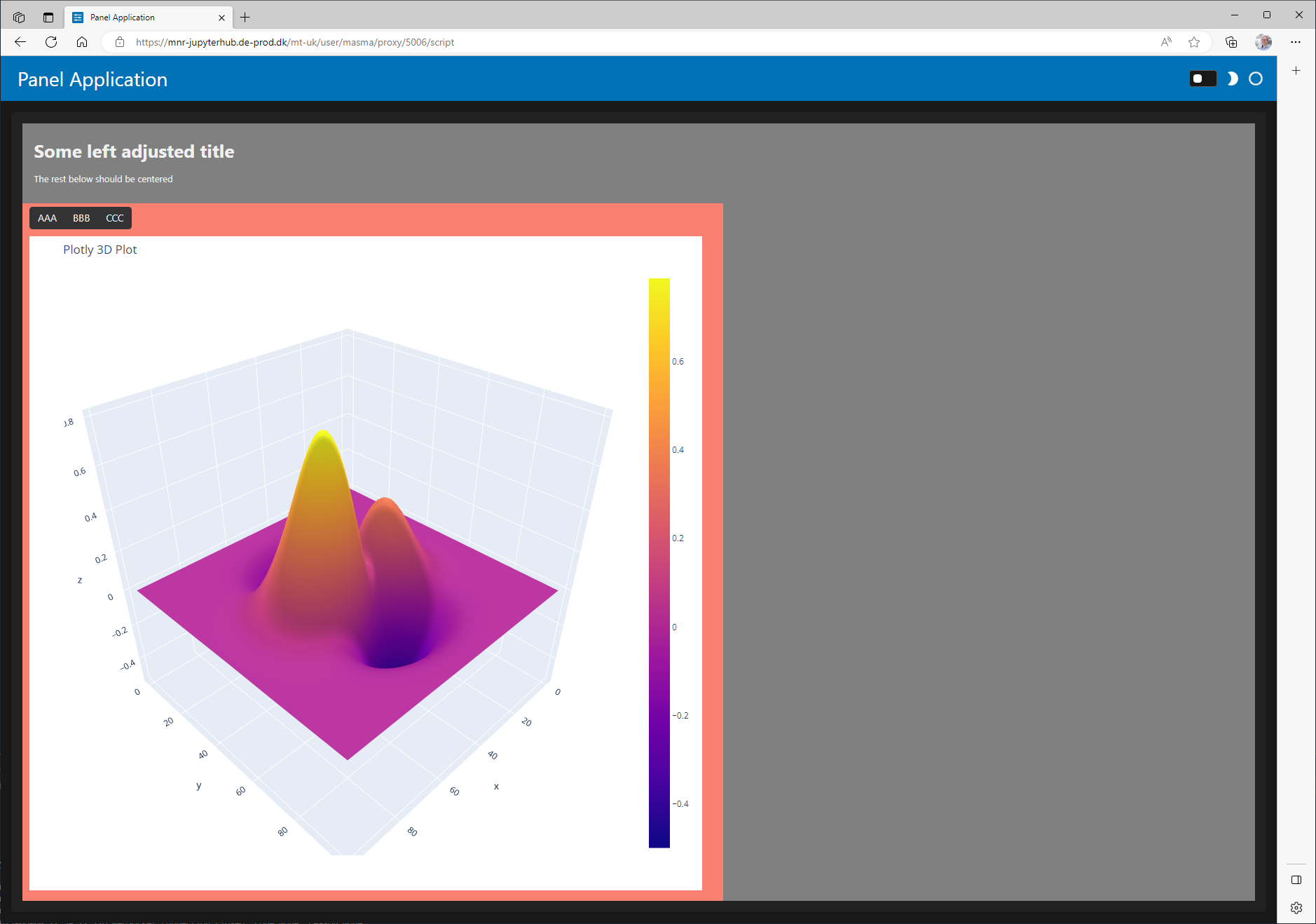Open the browser settings gear at bottom right
This screenshot has width=1316, height=924.
tap(1296, 908)
